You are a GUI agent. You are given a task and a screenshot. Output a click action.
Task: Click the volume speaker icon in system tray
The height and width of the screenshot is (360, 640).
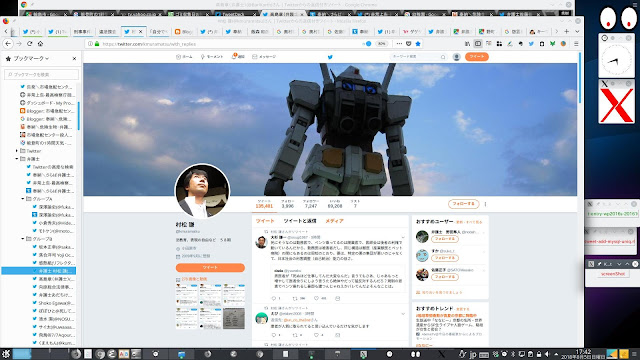547,354
